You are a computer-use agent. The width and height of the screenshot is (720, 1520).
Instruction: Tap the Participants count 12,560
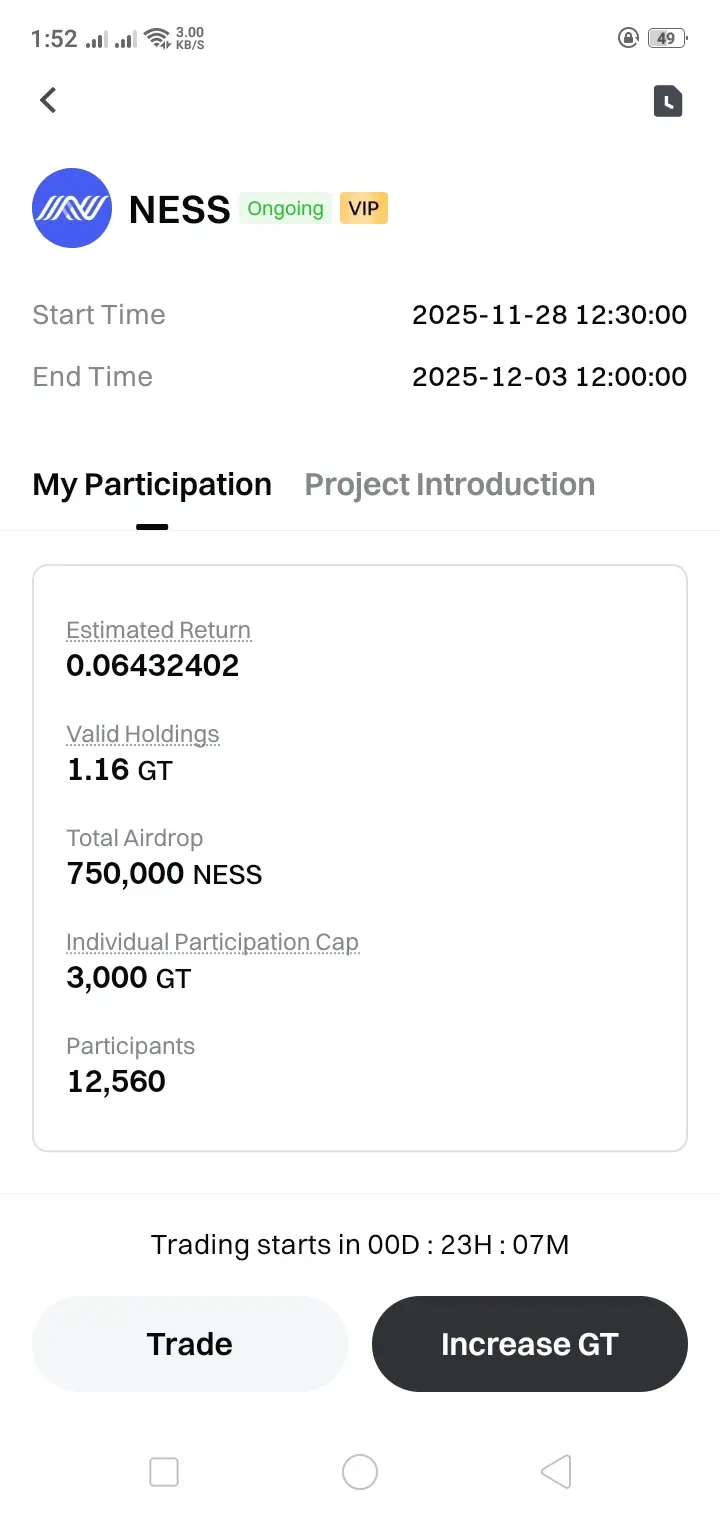tap(116, 1082)
